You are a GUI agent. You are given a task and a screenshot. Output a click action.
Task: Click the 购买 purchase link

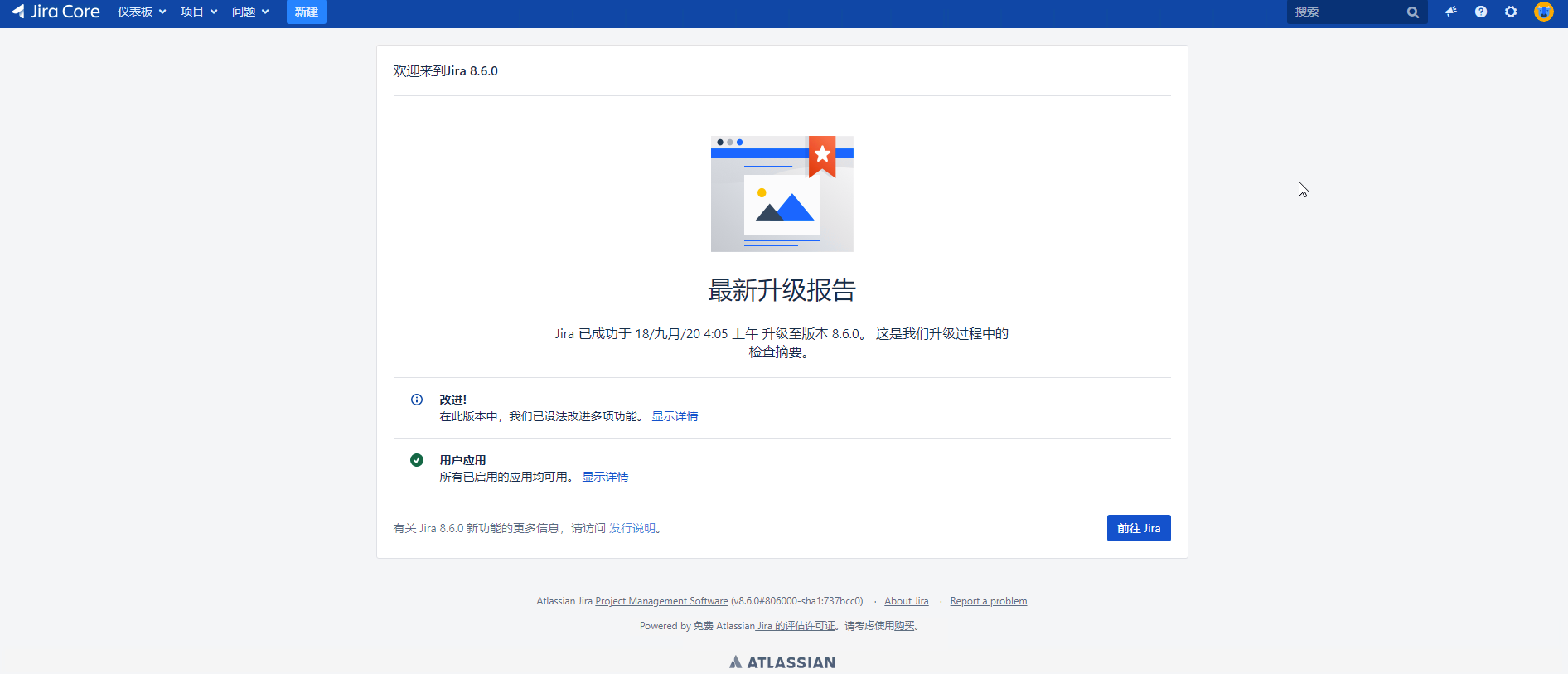coord(904,626)
